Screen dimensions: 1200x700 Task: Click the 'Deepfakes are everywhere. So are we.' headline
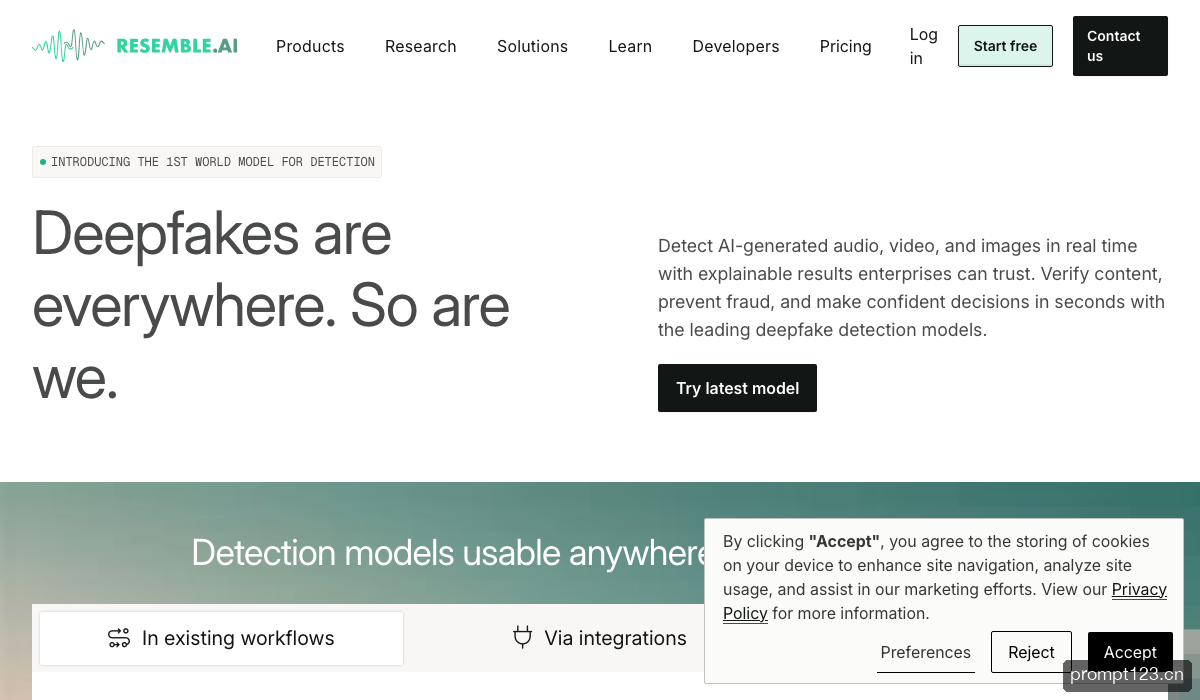(x=271, y=306)
